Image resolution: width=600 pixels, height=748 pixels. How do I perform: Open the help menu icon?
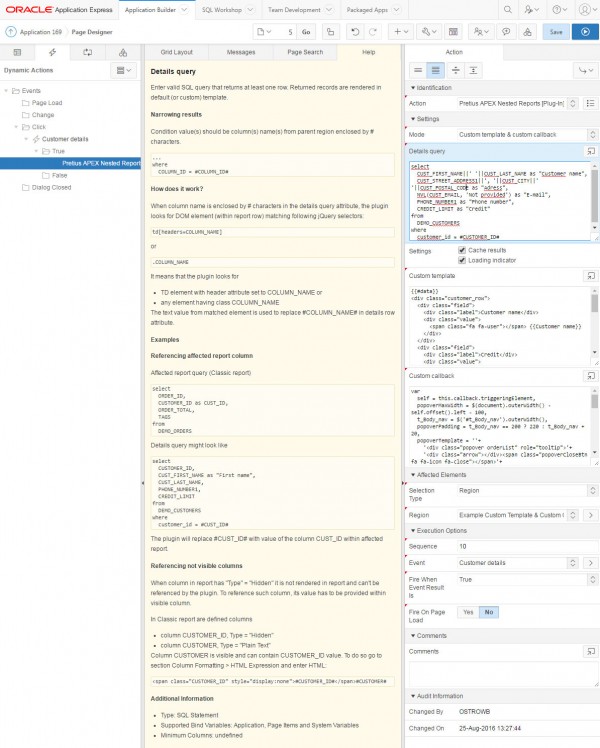[x=559, y=10]
